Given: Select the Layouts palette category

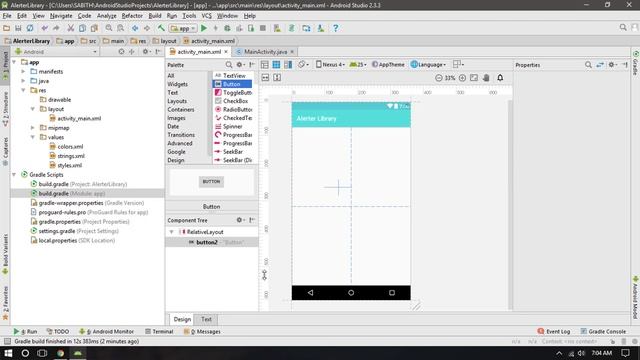Looking at the screenshot, I should pos(177,101).
